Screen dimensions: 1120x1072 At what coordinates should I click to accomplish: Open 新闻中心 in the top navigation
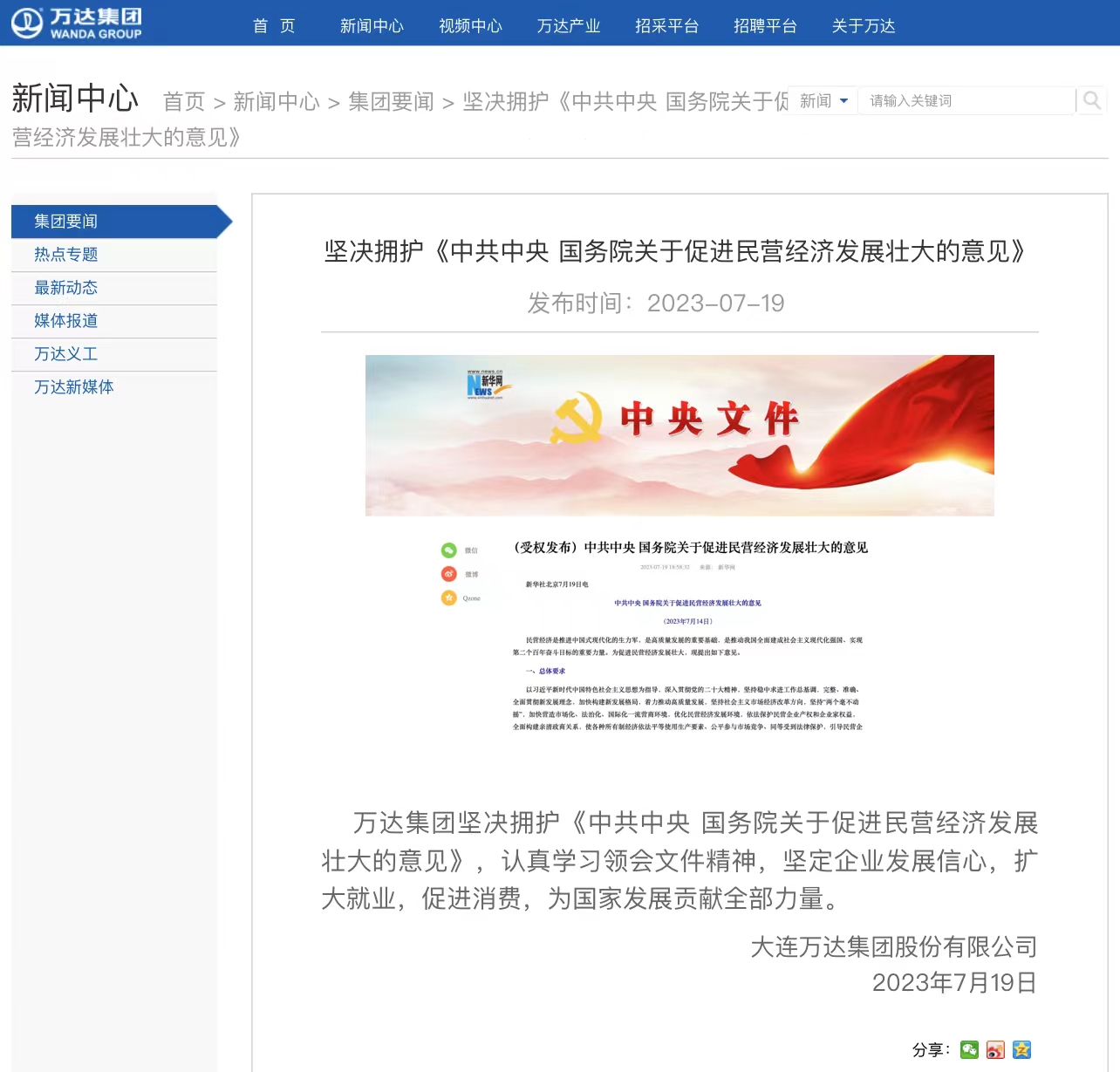(x=372, y=26)
